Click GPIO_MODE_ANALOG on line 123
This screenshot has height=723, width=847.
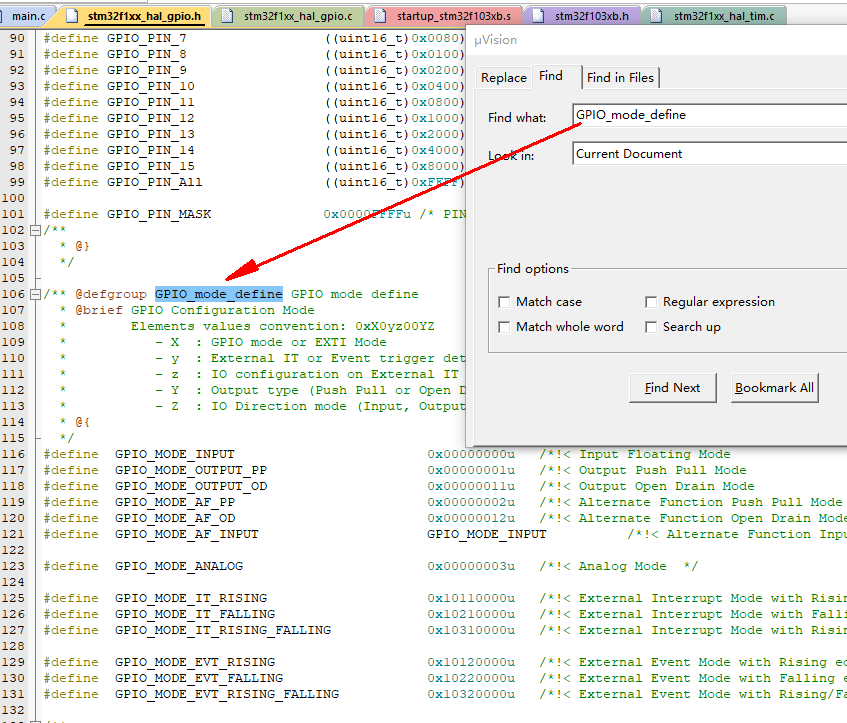coord(178,566)
